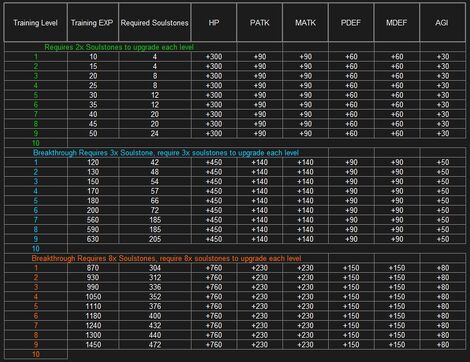The width and height of the screenshot is (470, 362).
Task: Select Required Soulstones value 432
Action: (x=155, y=325)
